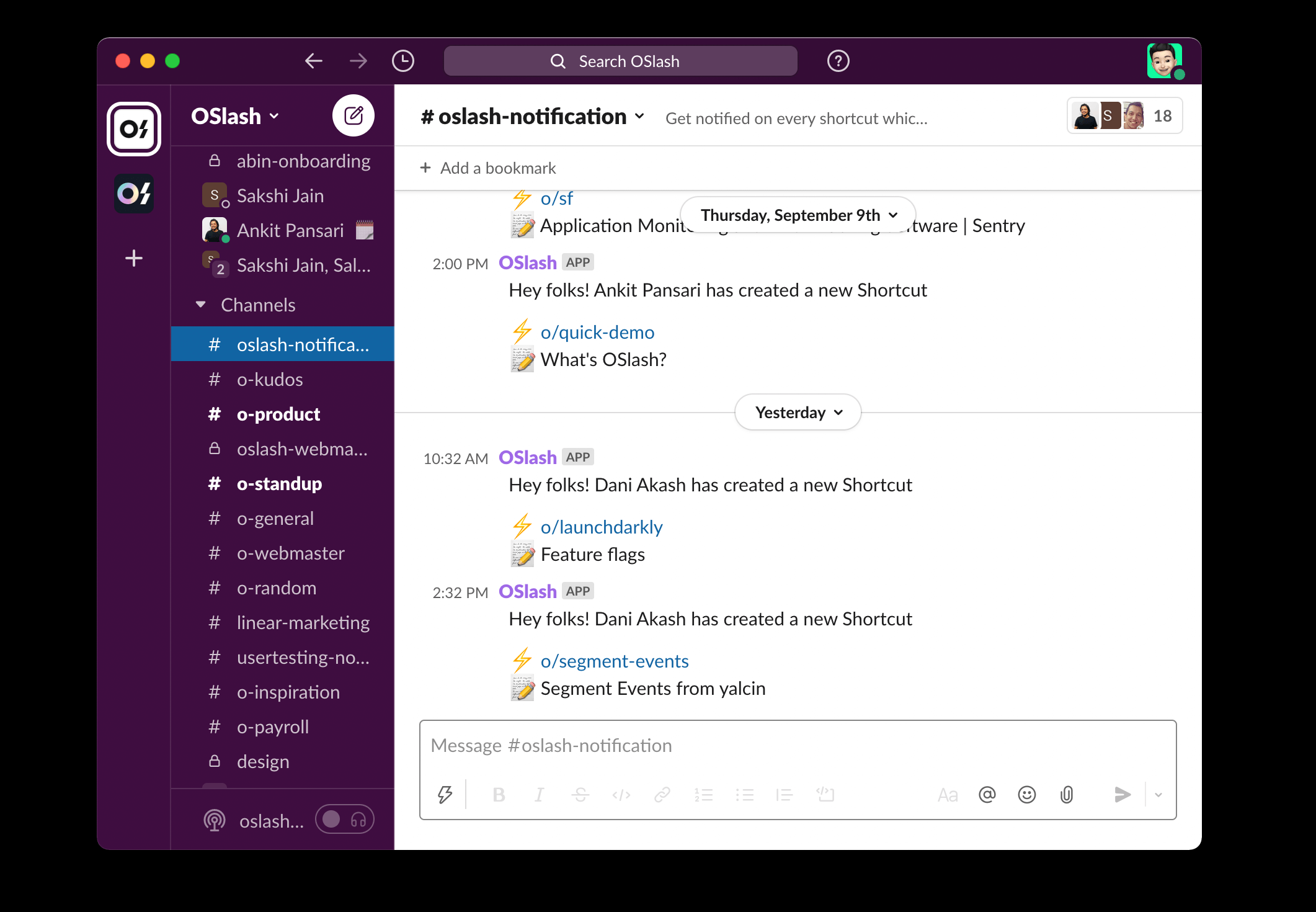The image size is (1316, 912).
Task: Add a bookmark to the channel
Action: 488,168
